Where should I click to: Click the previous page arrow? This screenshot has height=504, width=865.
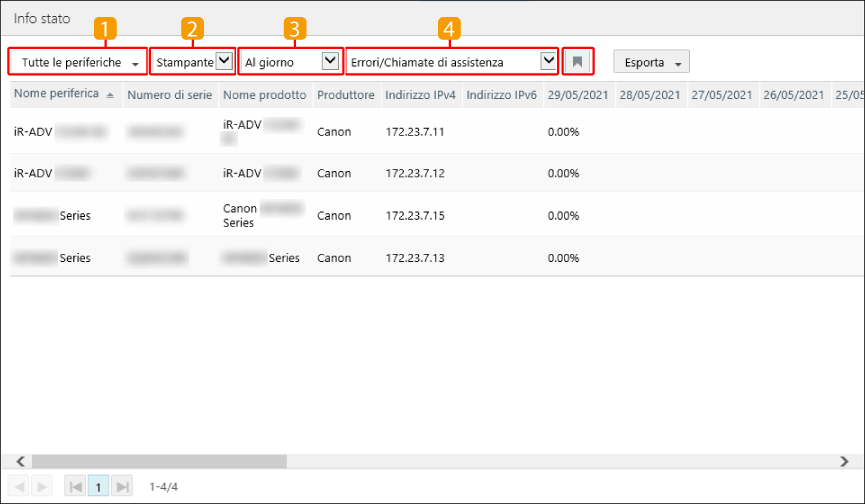18,486
